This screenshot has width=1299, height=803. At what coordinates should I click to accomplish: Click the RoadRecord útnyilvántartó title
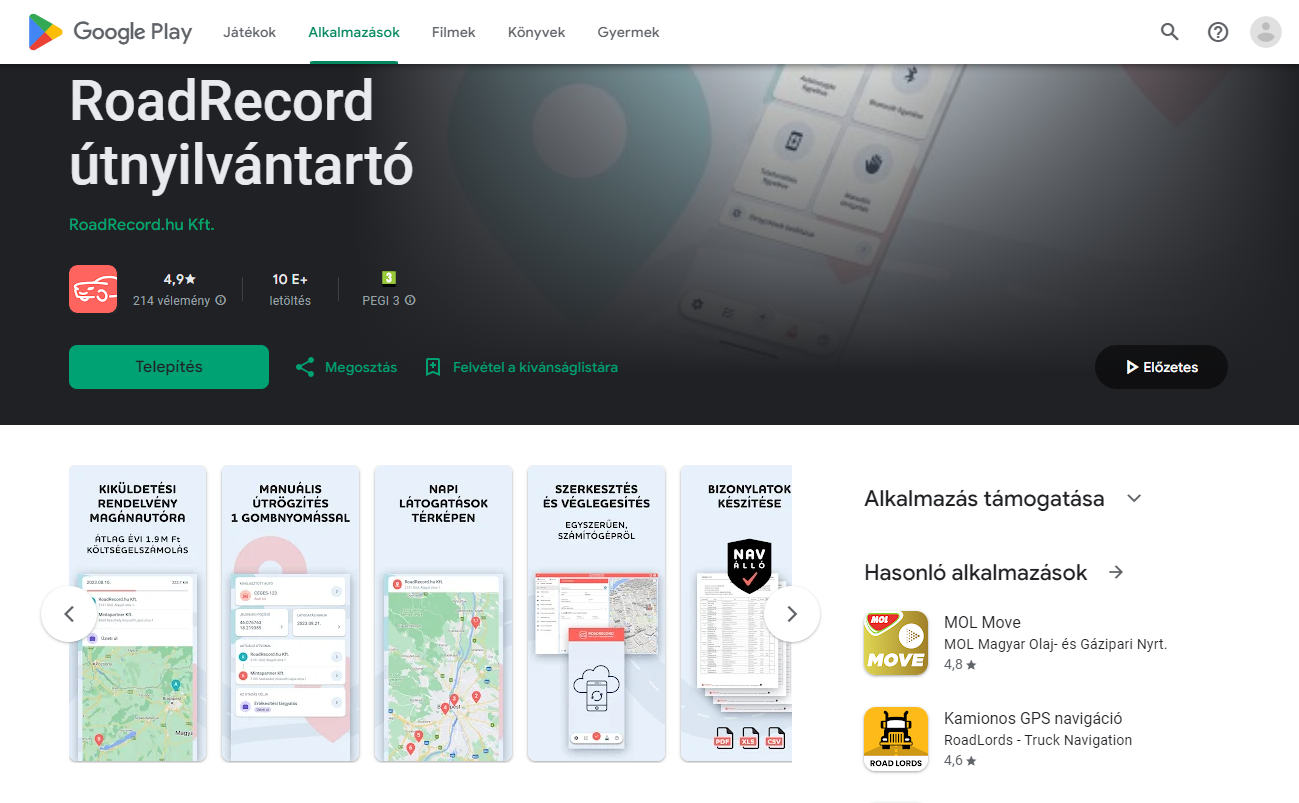click(241, 134)
